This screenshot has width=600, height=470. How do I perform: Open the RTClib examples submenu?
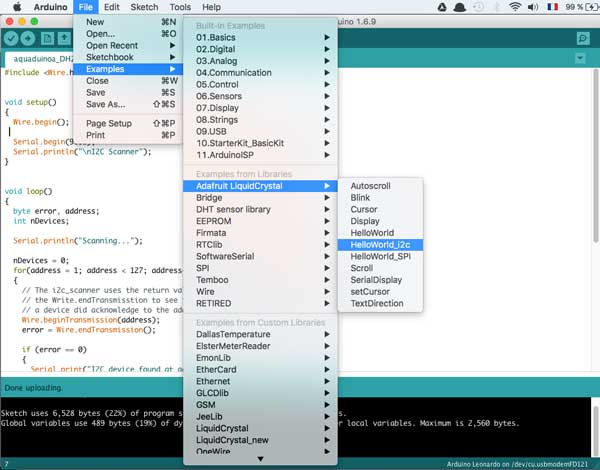(260, 245)
